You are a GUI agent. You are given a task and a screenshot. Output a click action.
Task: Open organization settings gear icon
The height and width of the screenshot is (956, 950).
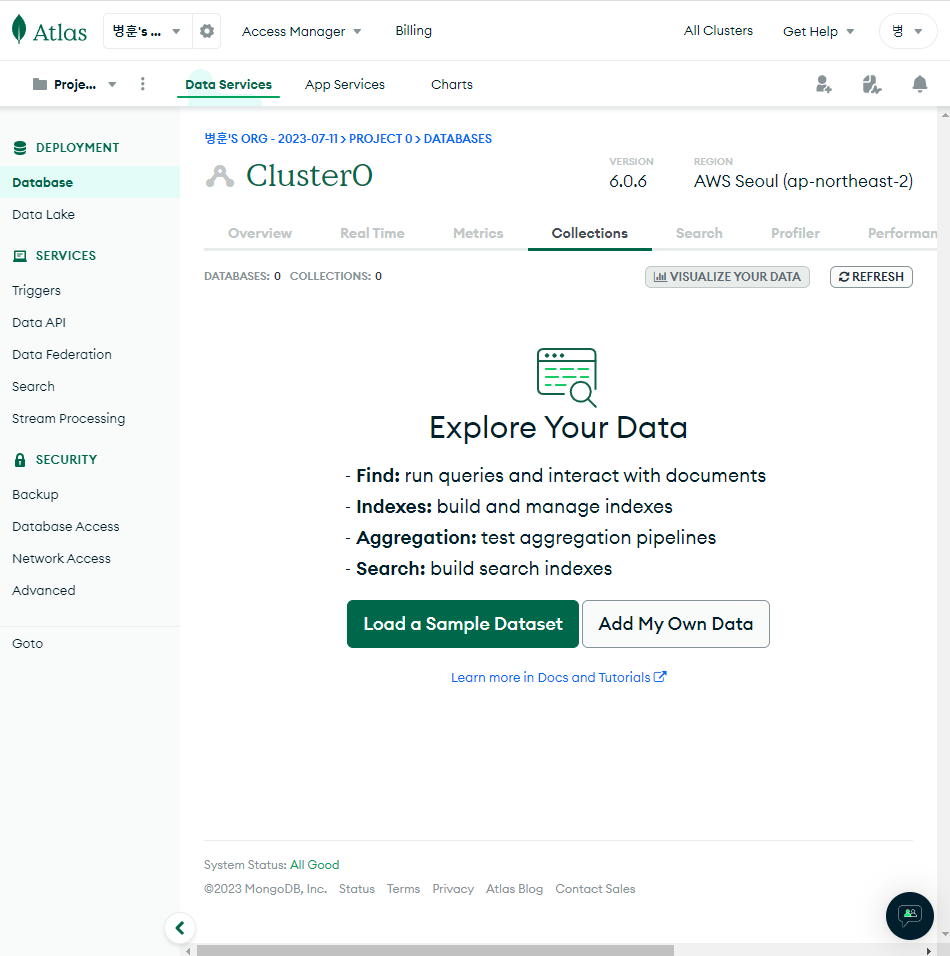point(207,31)
